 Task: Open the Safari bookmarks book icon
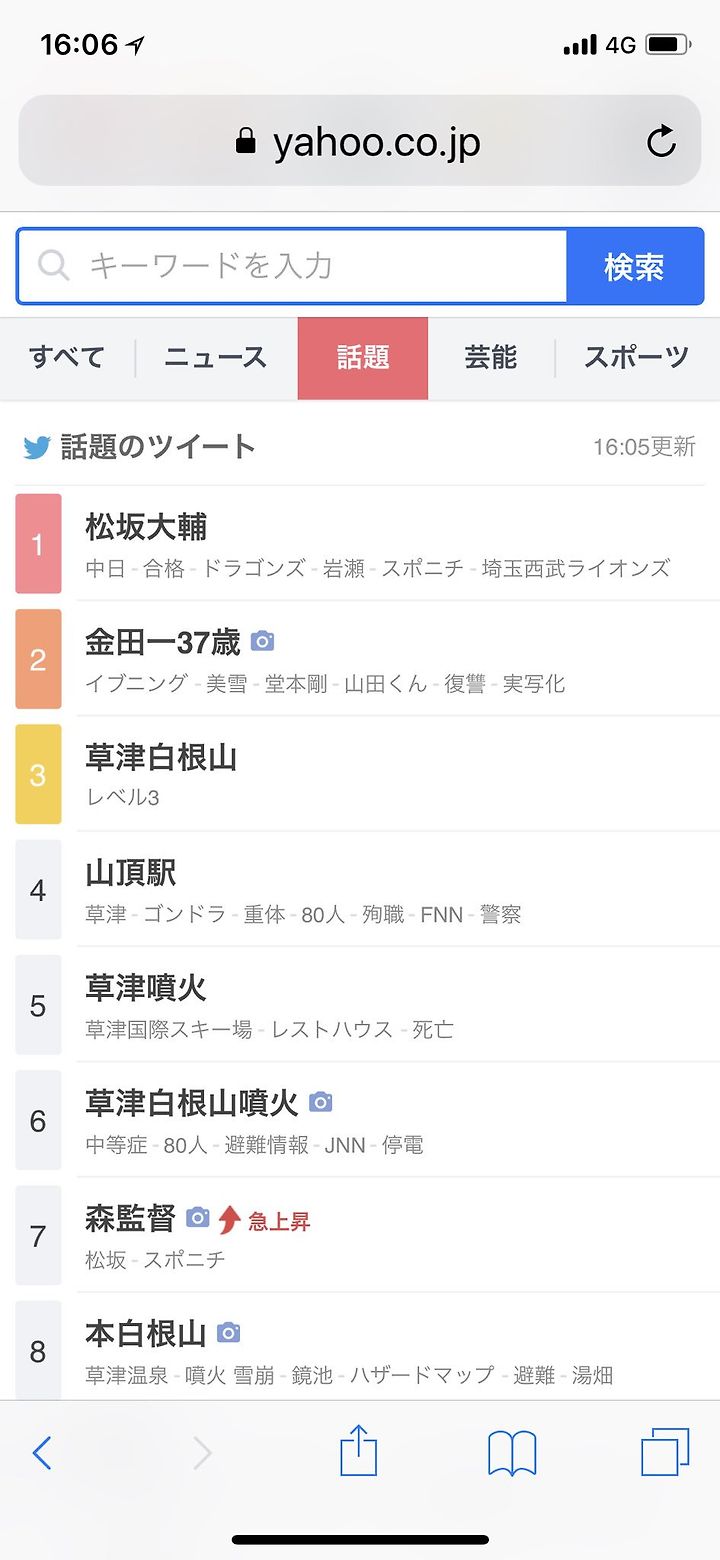pyautogui.click(x=512, y=1453)
